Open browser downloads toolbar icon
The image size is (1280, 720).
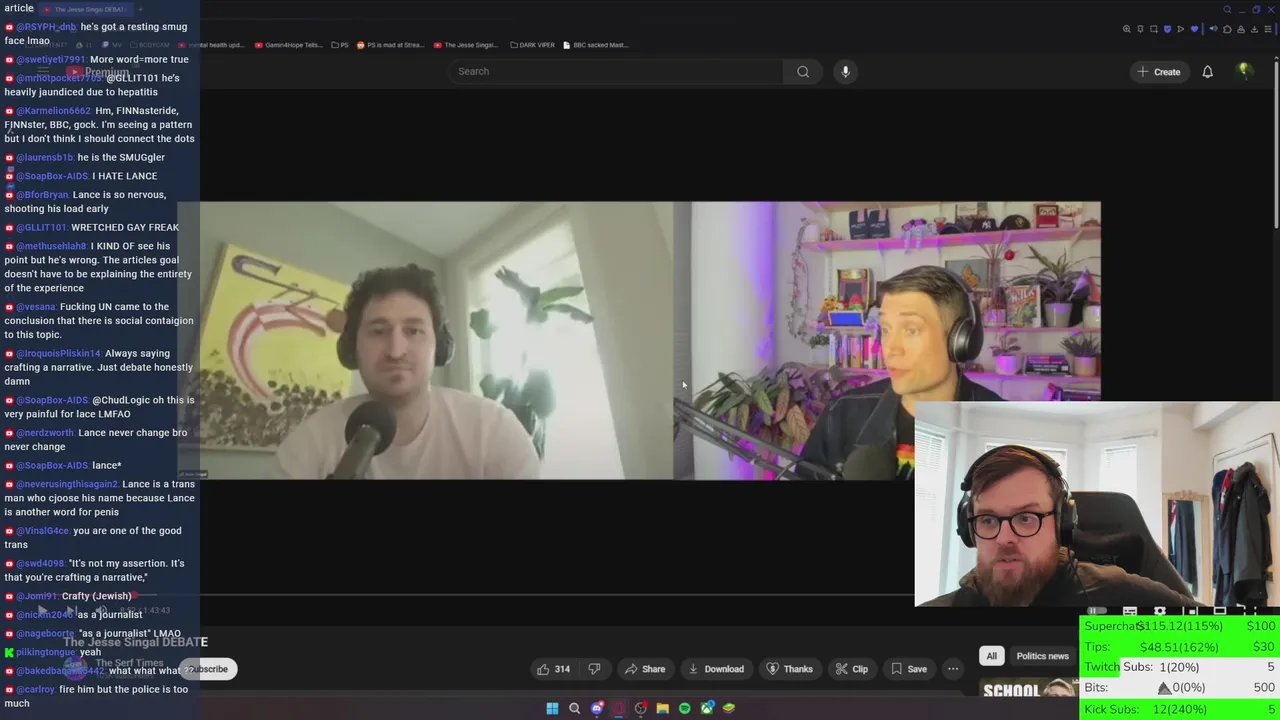click(x=1252, y=29)
